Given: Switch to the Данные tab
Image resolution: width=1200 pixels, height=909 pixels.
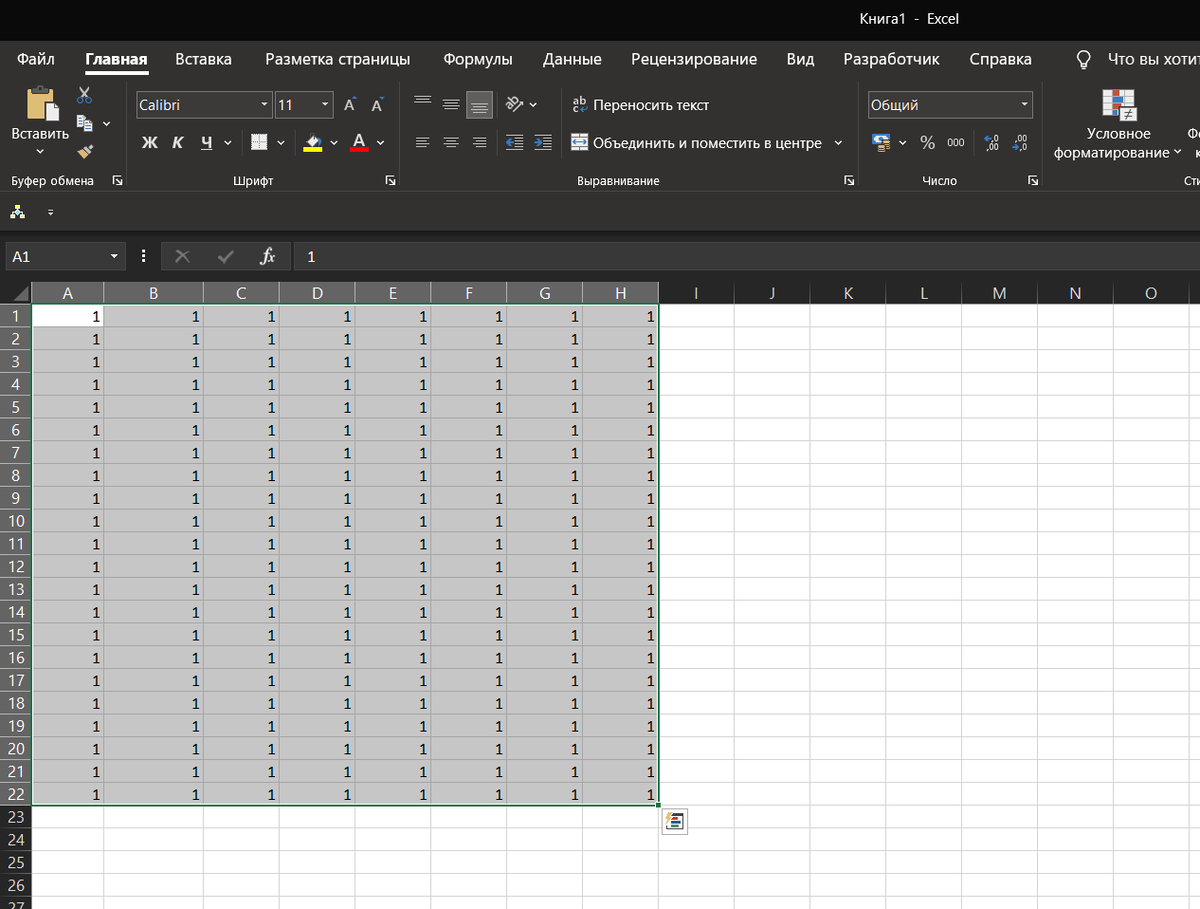Looking at the screenshot, I should click(x=572, y=59).
